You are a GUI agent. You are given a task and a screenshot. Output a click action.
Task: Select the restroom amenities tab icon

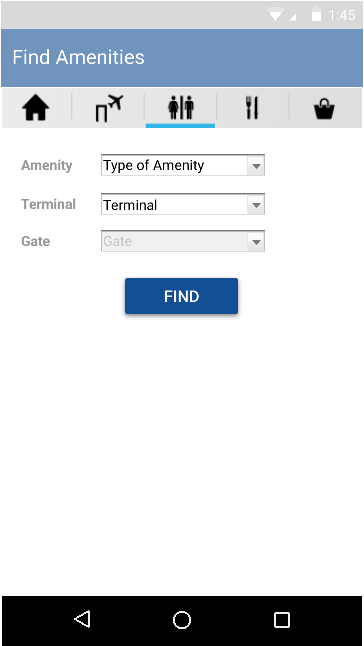[x=180, y=108]
